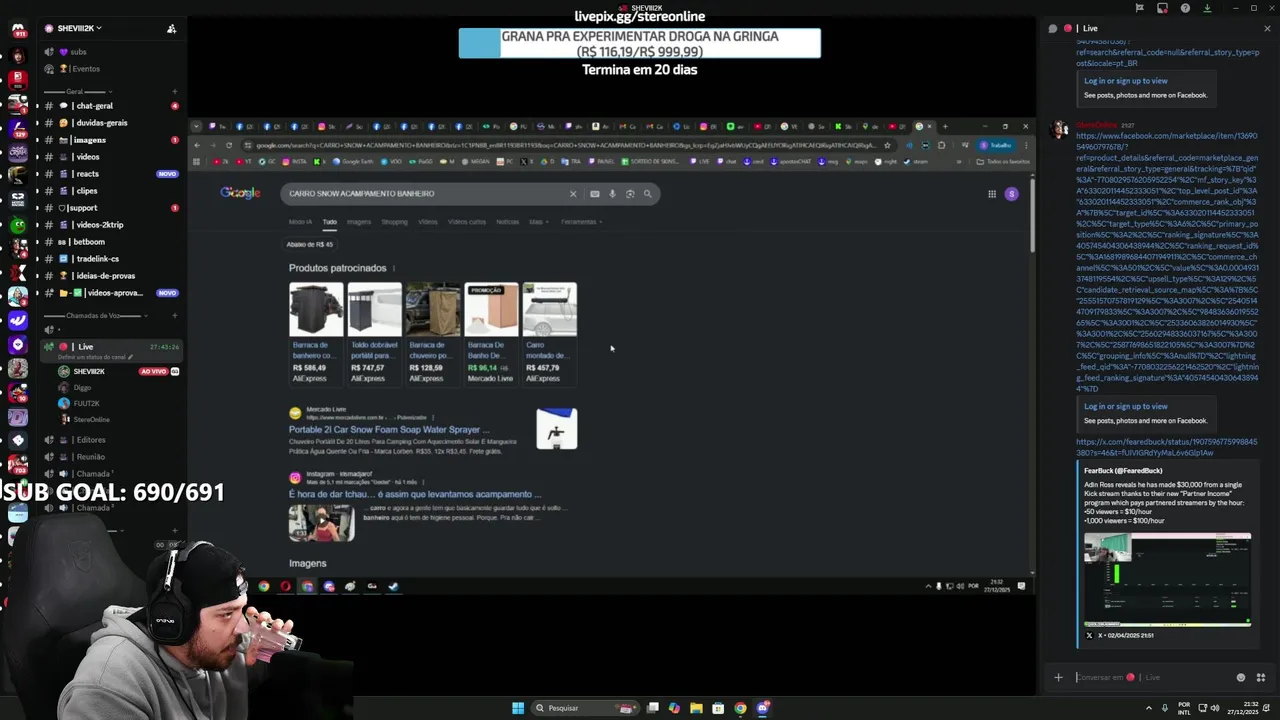
Task: Click the first Log in or sign up to view link
Action: click(x=1126, y=81)
